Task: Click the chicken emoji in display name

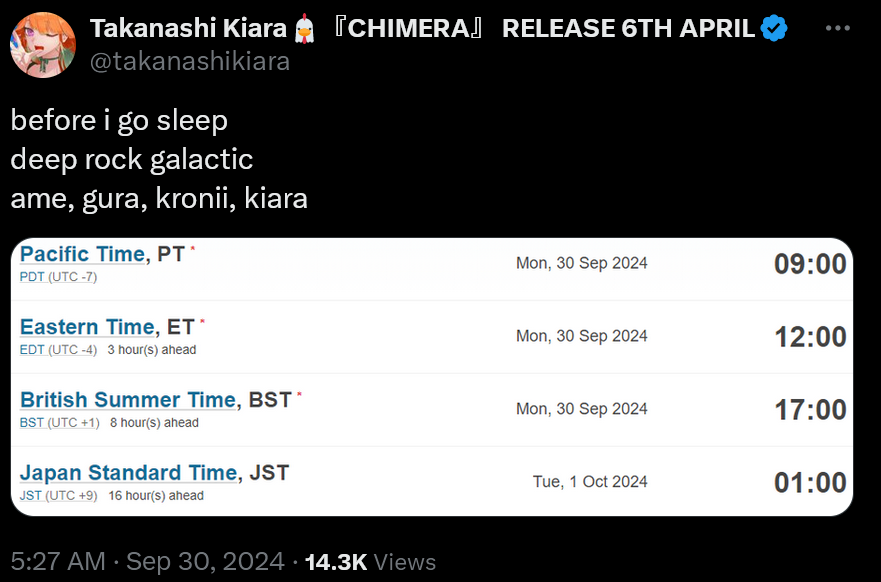Action: pyautogui.click(x=305, y=29)
